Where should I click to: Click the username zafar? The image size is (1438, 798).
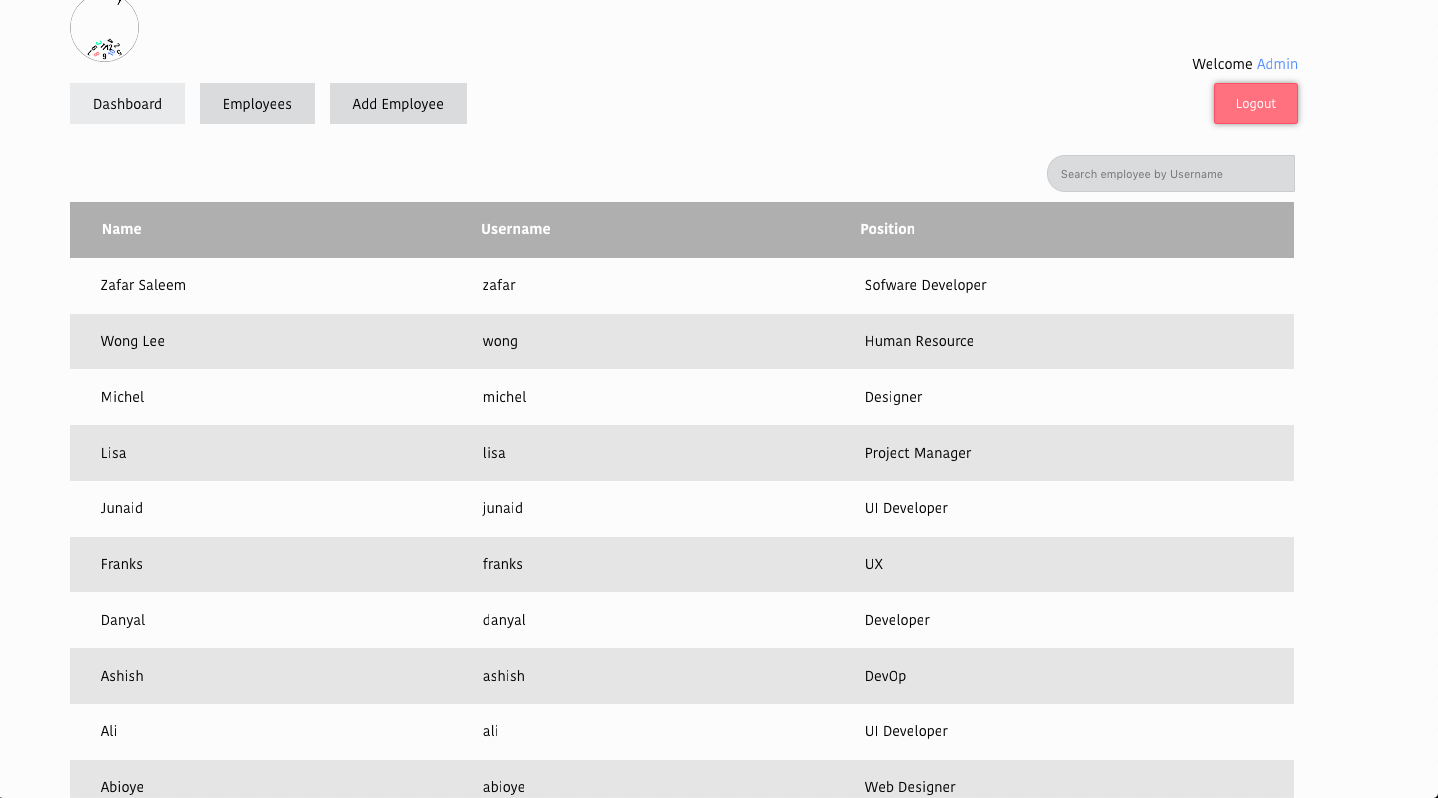[x=499, y=285]
